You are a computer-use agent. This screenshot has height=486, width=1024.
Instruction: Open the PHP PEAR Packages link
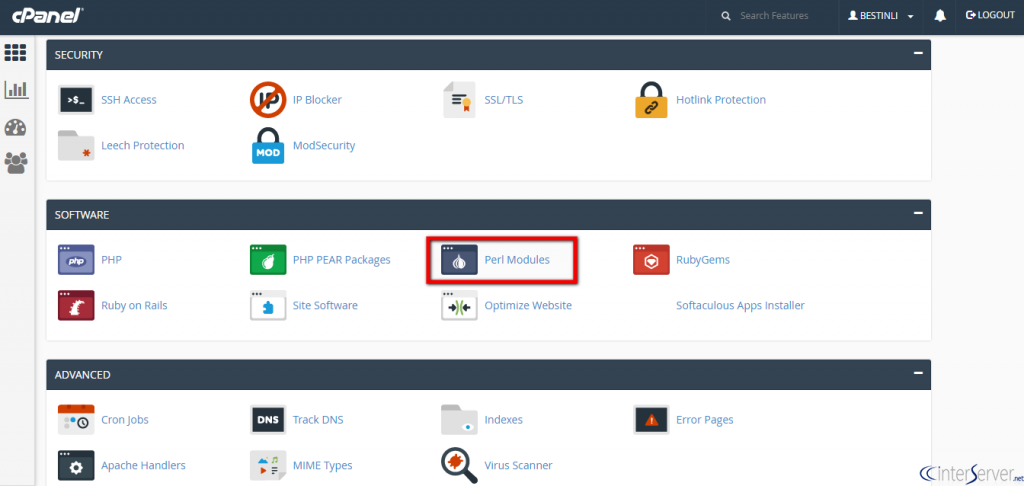pos(342,260)
